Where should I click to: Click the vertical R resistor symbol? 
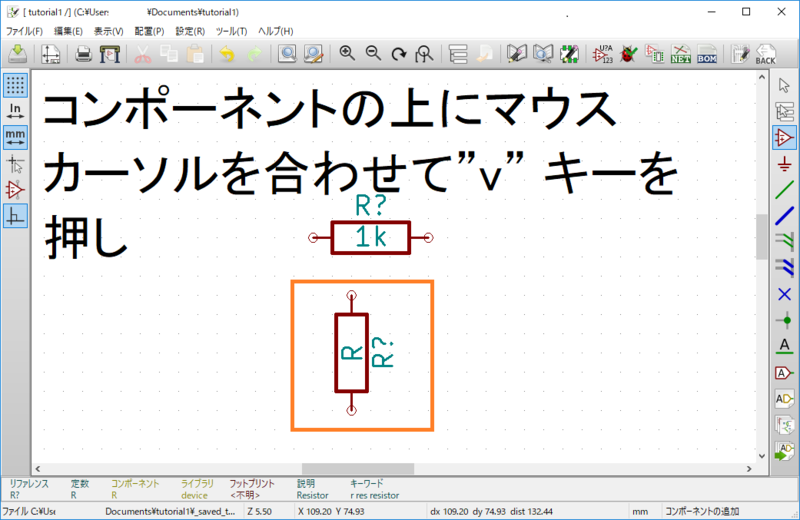(352, 353)
